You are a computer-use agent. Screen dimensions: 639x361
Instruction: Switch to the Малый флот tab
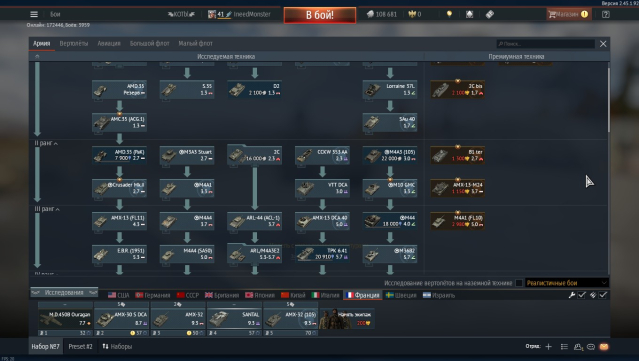[x=195, y=44]
